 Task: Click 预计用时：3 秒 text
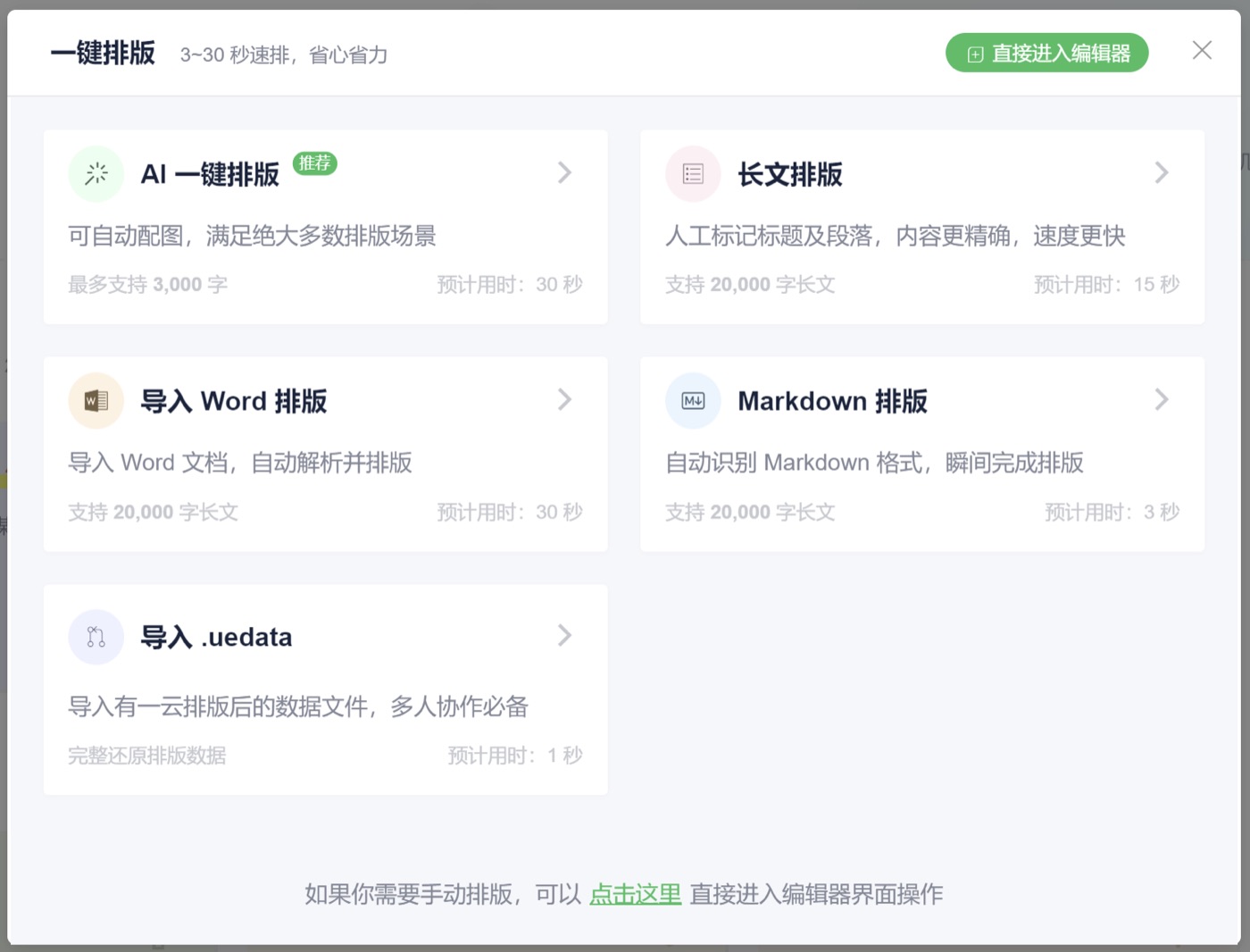(x=1112, y=512)
